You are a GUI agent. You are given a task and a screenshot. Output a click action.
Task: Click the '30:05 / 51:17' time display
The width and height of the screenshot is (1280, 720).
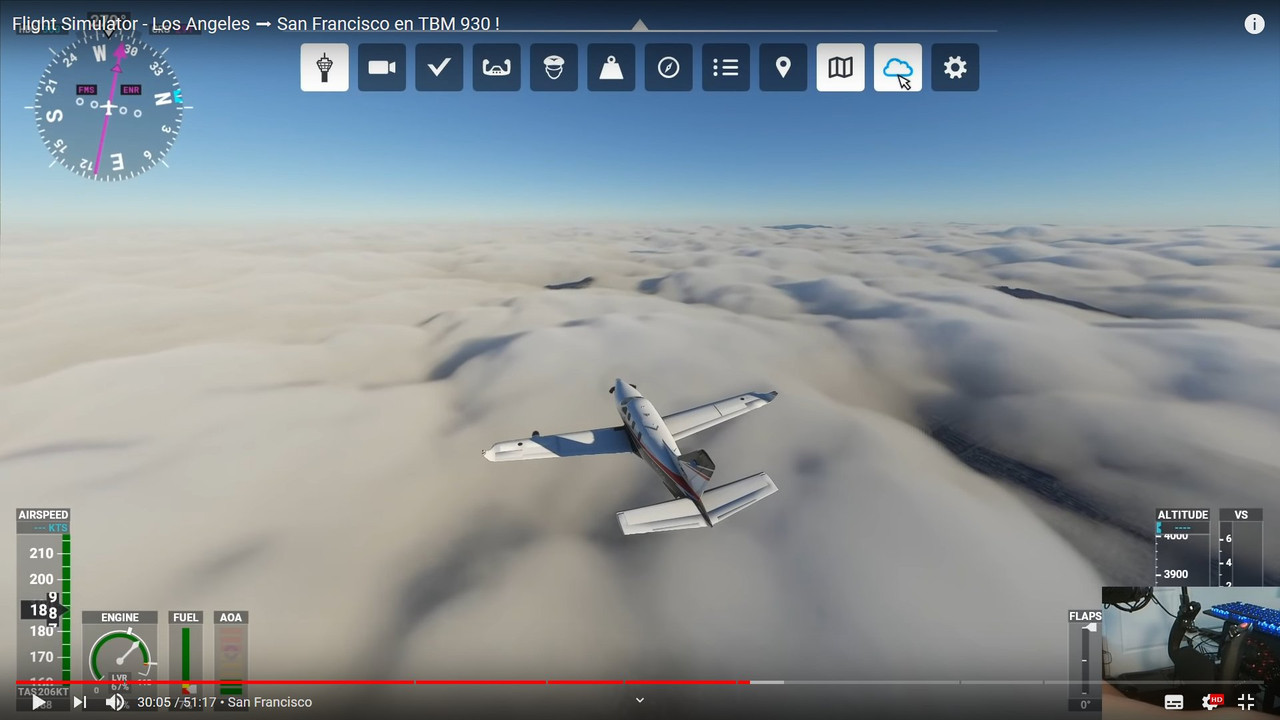tap(177, 702)
